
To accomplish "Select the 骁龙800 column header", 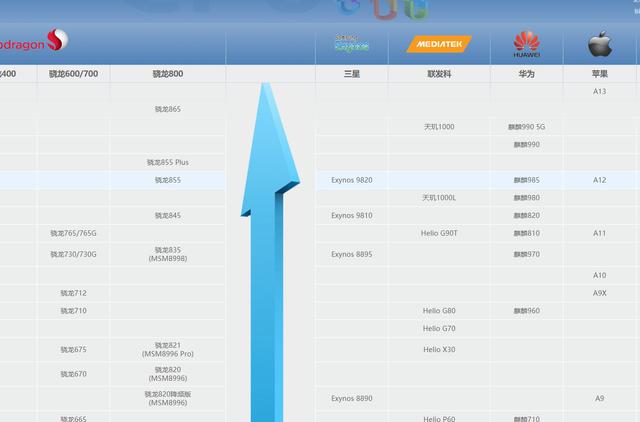I will point(168,74).
